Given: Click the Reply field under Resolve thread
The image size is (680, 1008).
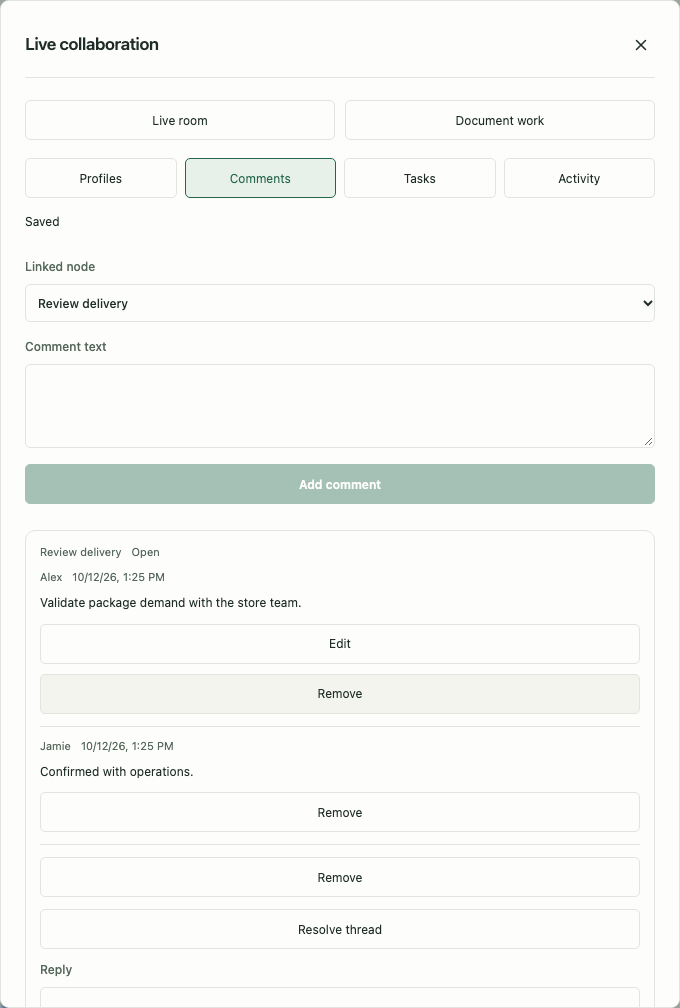Looking at the screenshot, I should (340, 998).
